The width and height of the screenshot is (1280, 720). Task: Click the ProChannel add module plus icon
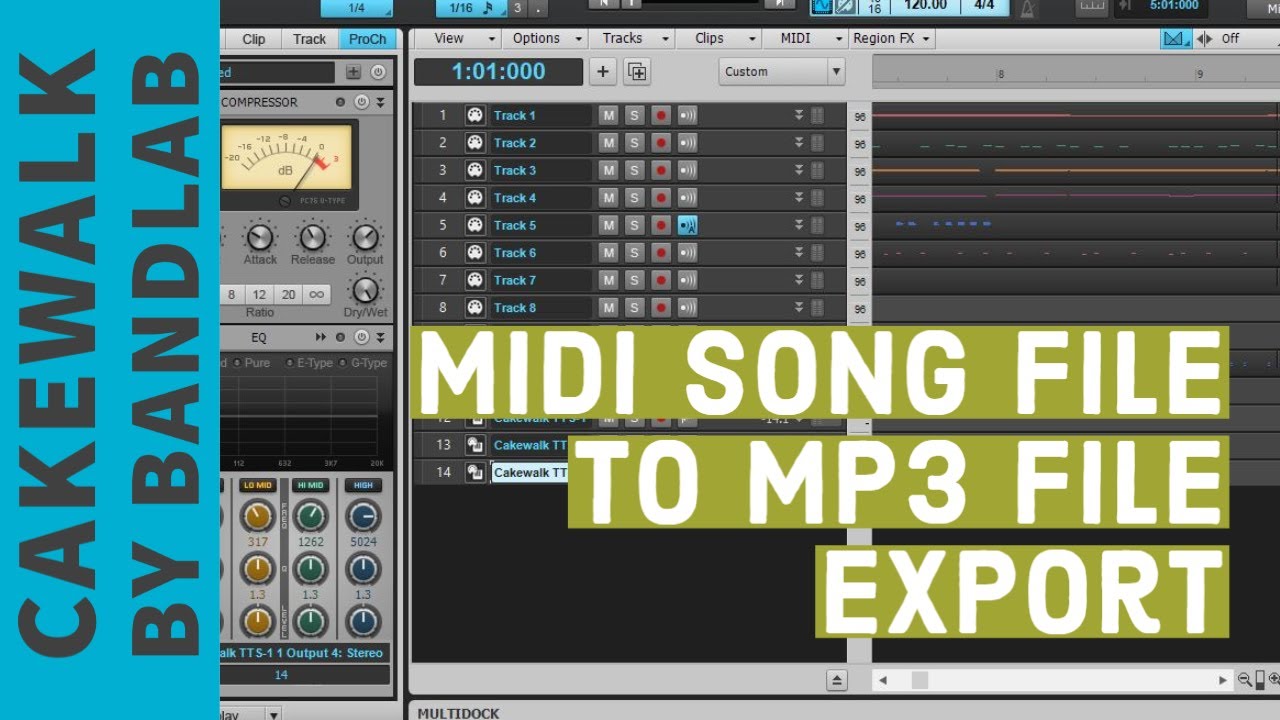(x=353, y=72)
